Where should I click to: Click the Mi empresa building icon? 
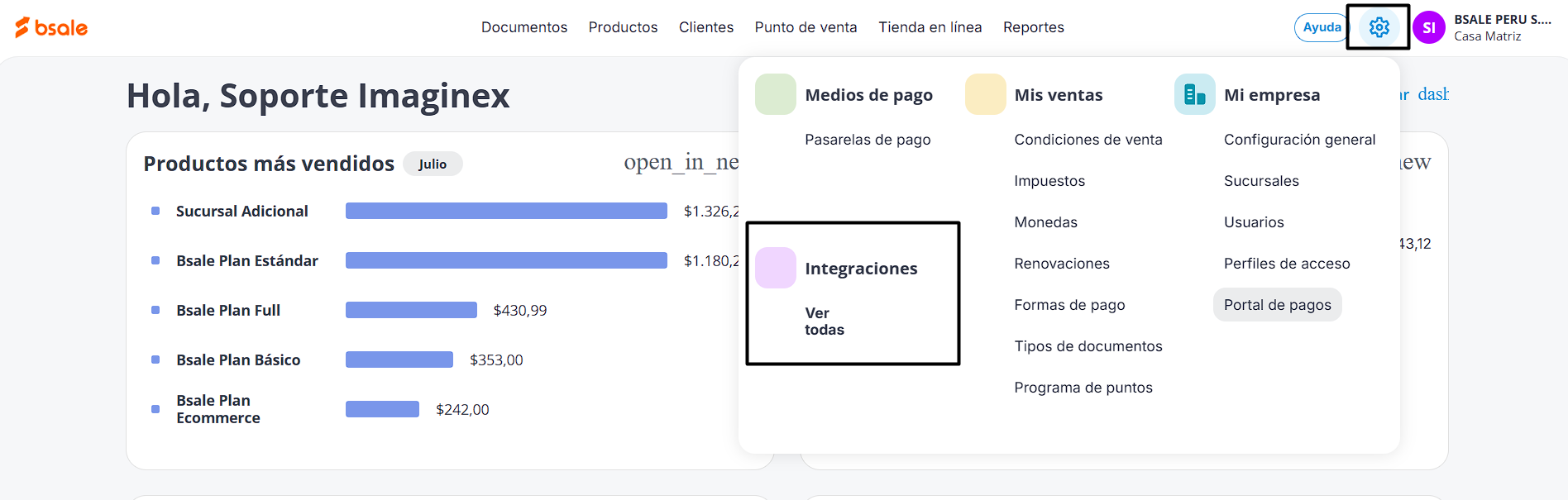pos(1195,94)
